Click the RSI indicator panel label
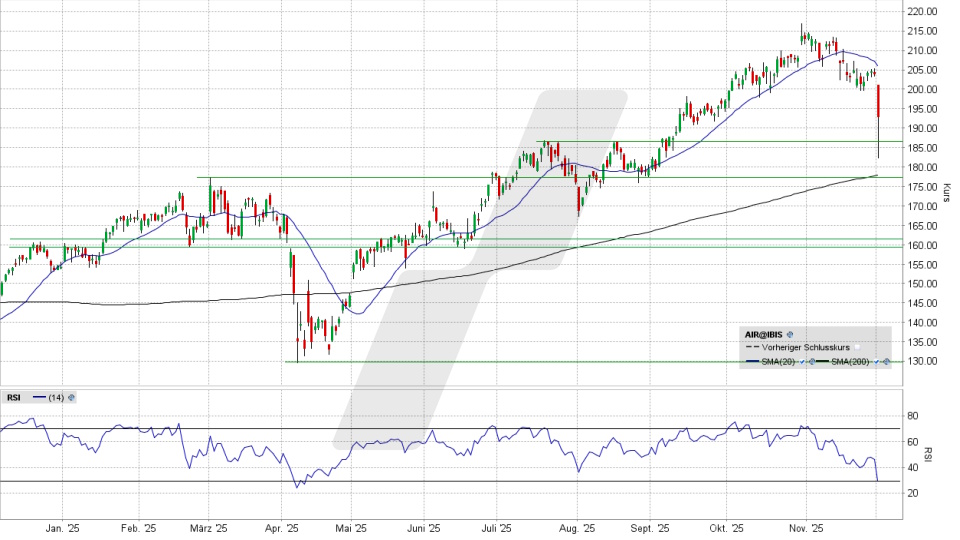The height and width of the screenshot is (540, 960). point(14,397)
